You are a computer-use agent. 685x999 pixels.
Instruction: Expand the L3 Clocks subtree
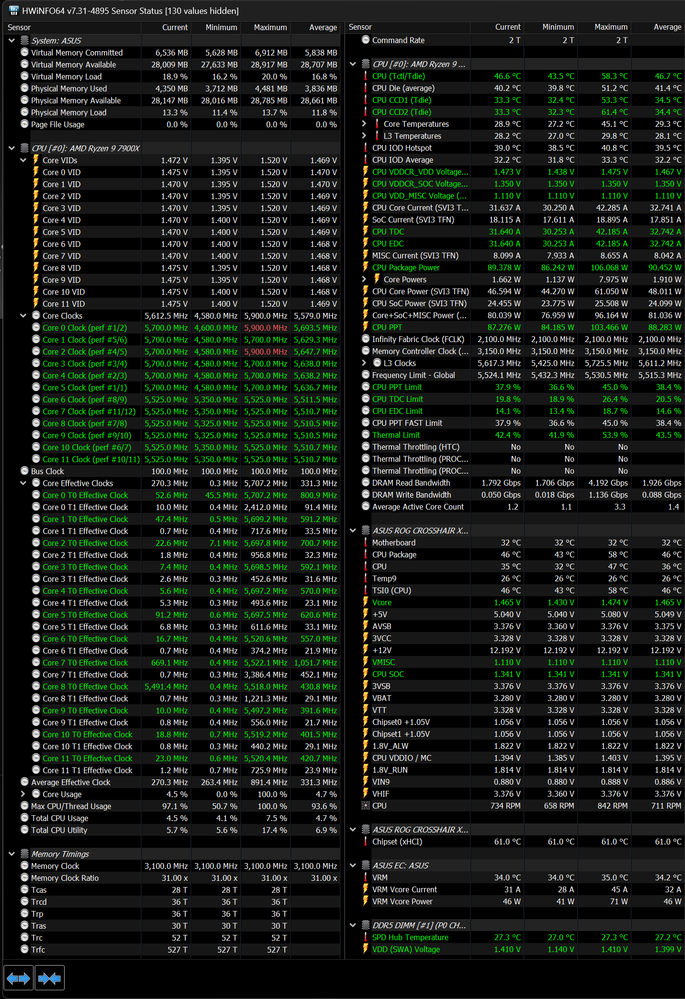tap(364, 363)
